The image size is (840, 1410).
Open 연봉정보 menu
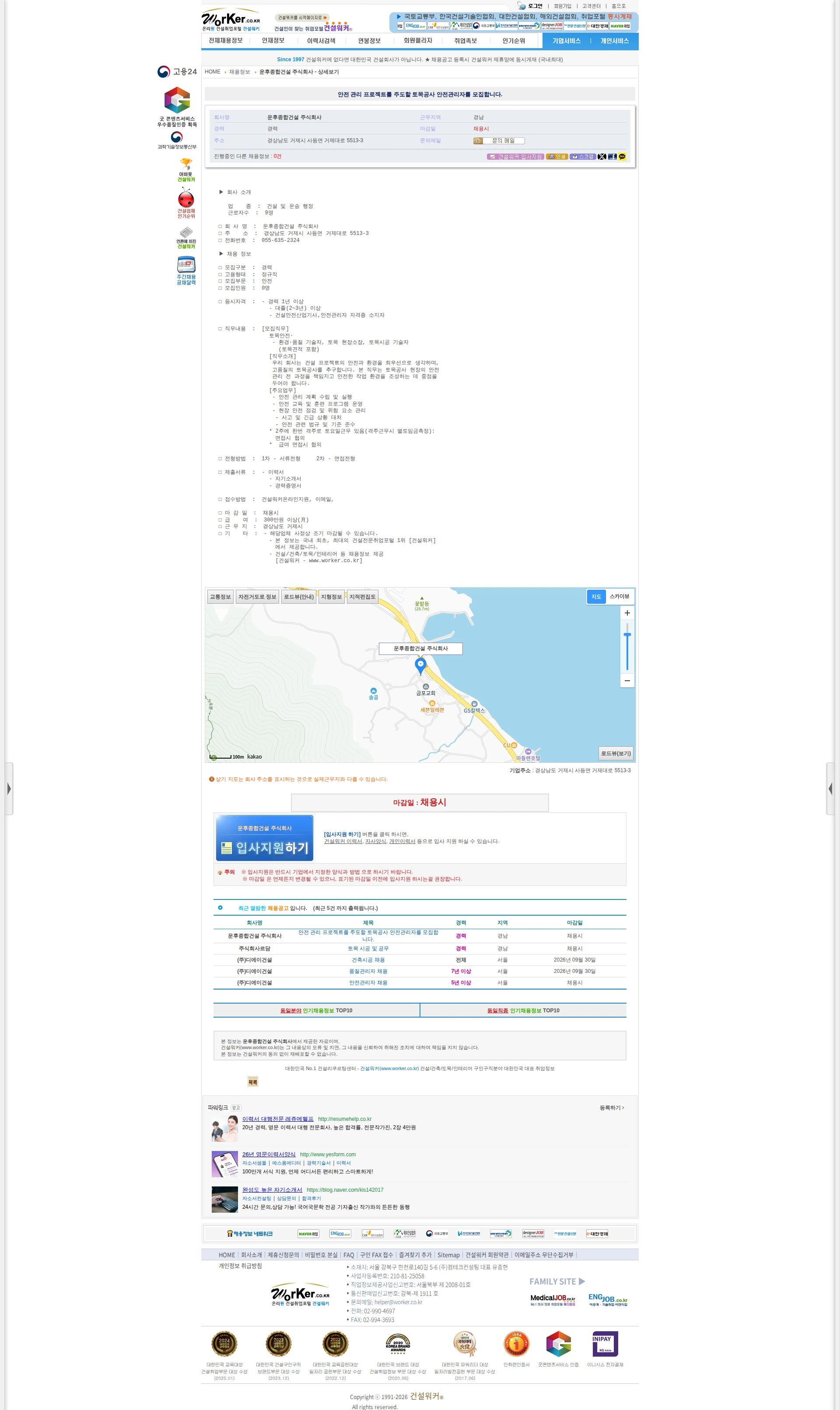369,41
